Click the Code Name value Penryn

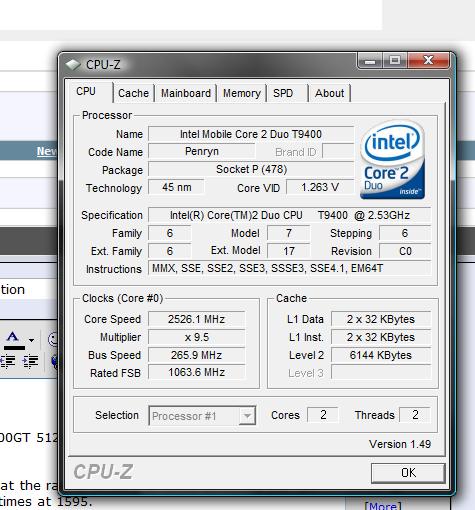click(202, 151)
